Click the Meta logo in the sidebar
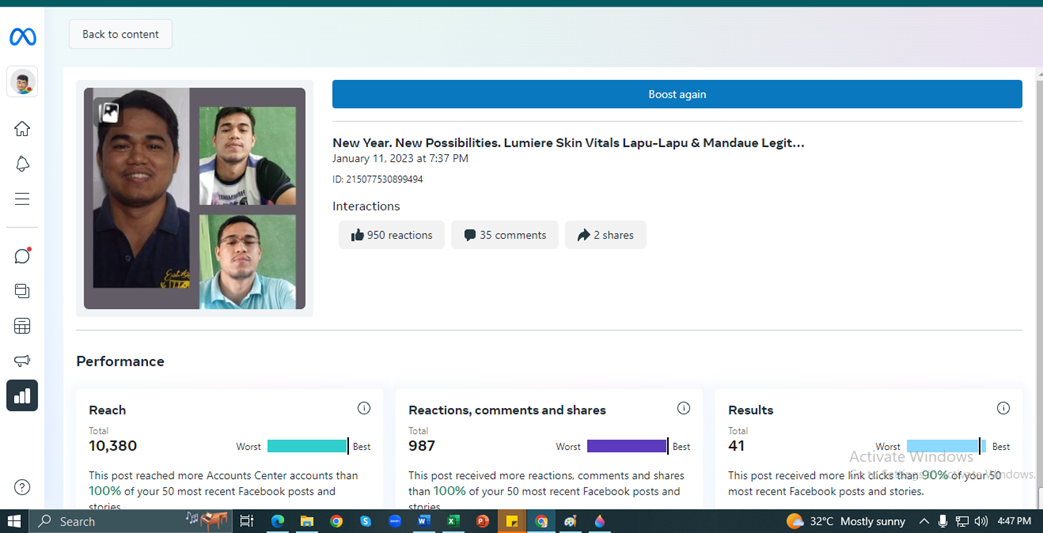Viewport: 1043px width, 533px height. (x=23, y=37)
